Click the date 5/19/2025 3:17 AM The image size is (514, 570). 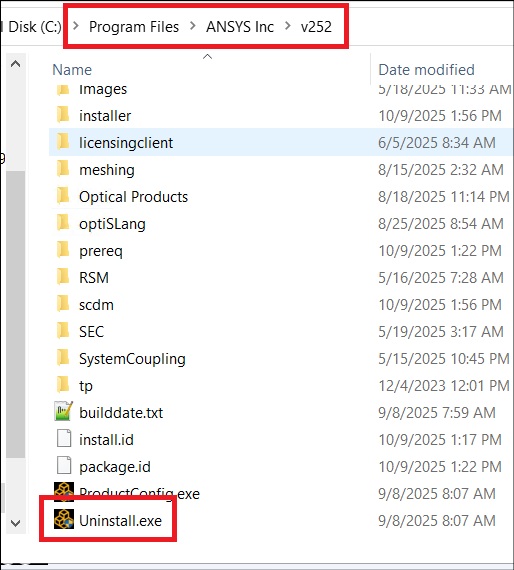point(441,332)
